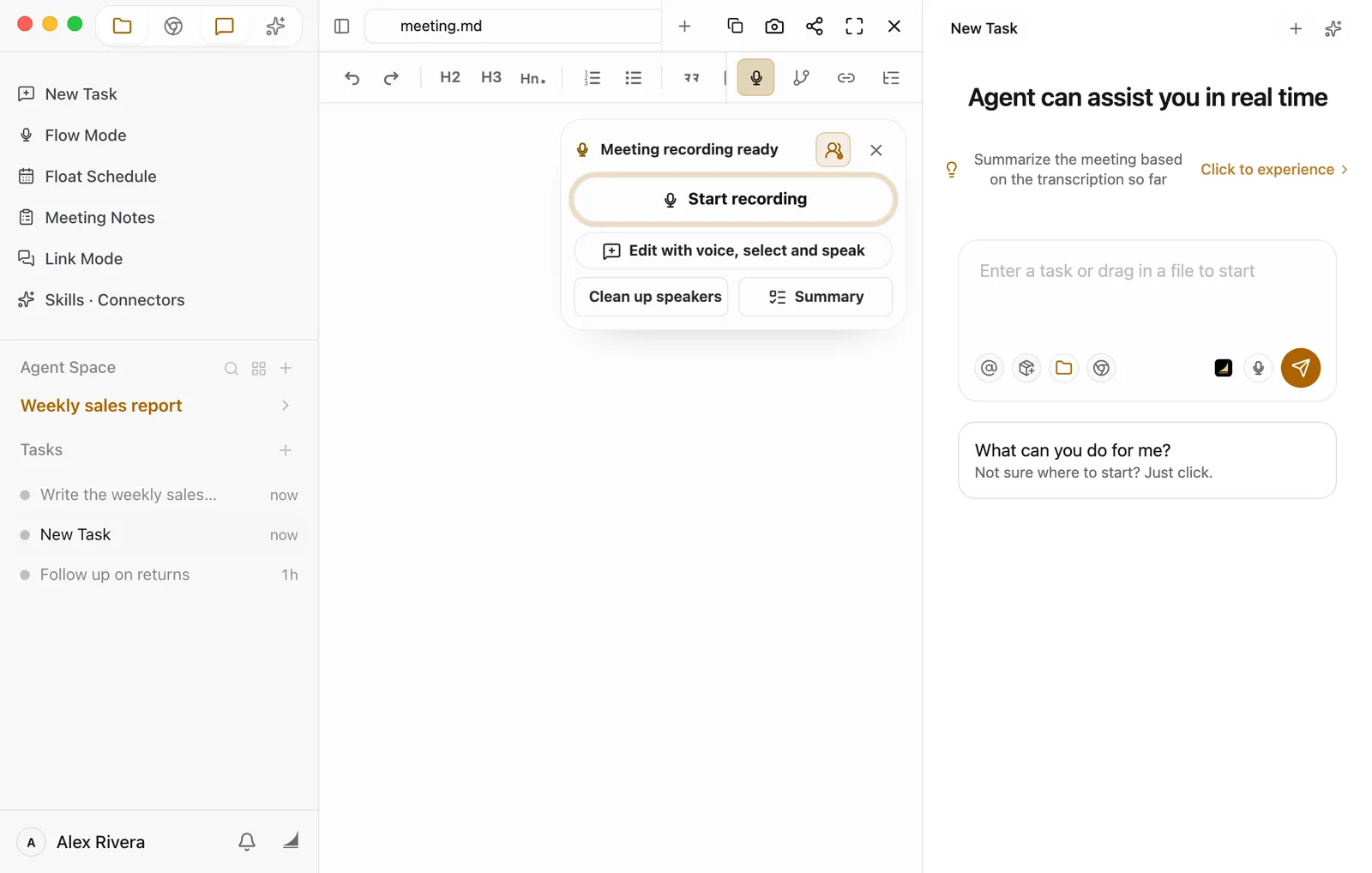Send the task with orange send button
Image resolution: width=1372 pixels, height=873 pixels.
[x=1301, y=368]
